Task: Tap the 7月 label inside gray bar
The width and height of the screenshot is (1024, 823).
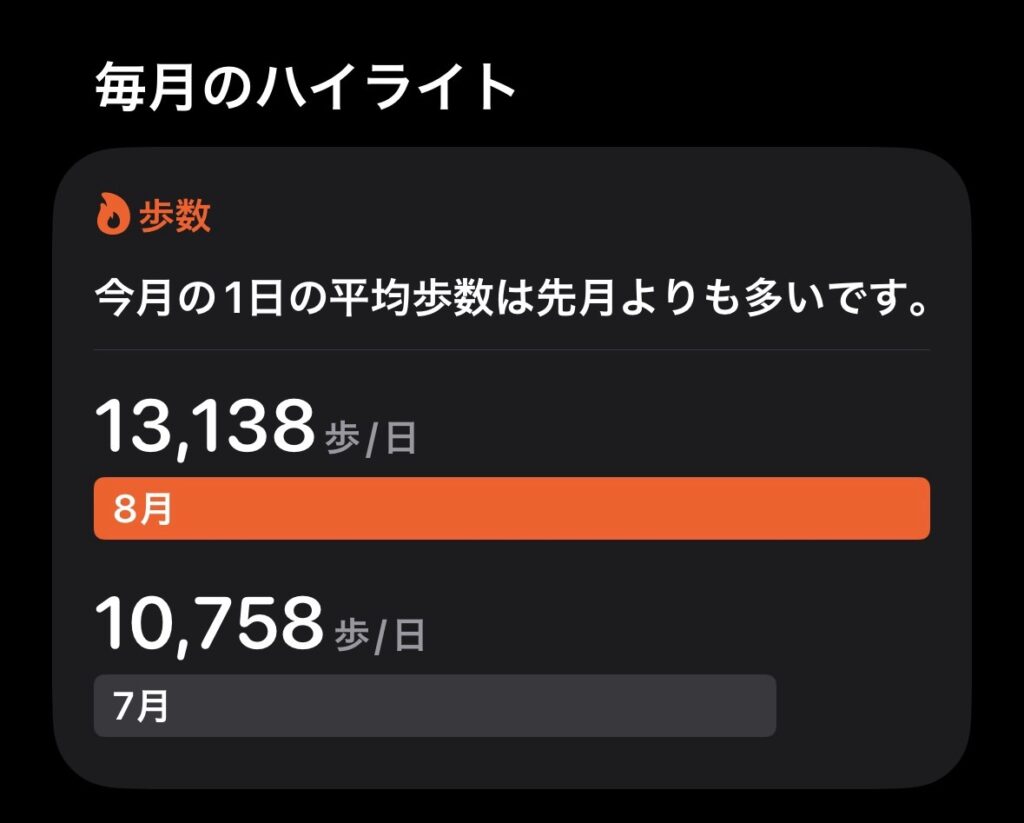Action: pyautogui.click(x=141, y=706)
